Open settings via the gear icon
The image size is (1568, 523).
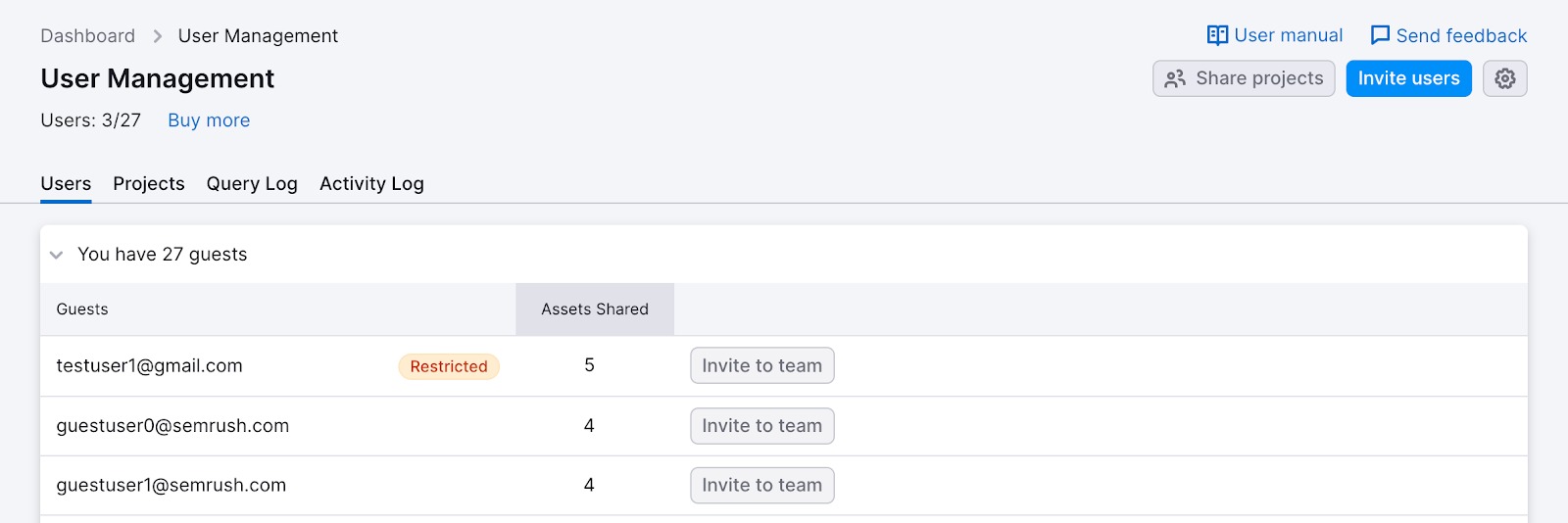pyautogui.click(x=1504, y=78)
